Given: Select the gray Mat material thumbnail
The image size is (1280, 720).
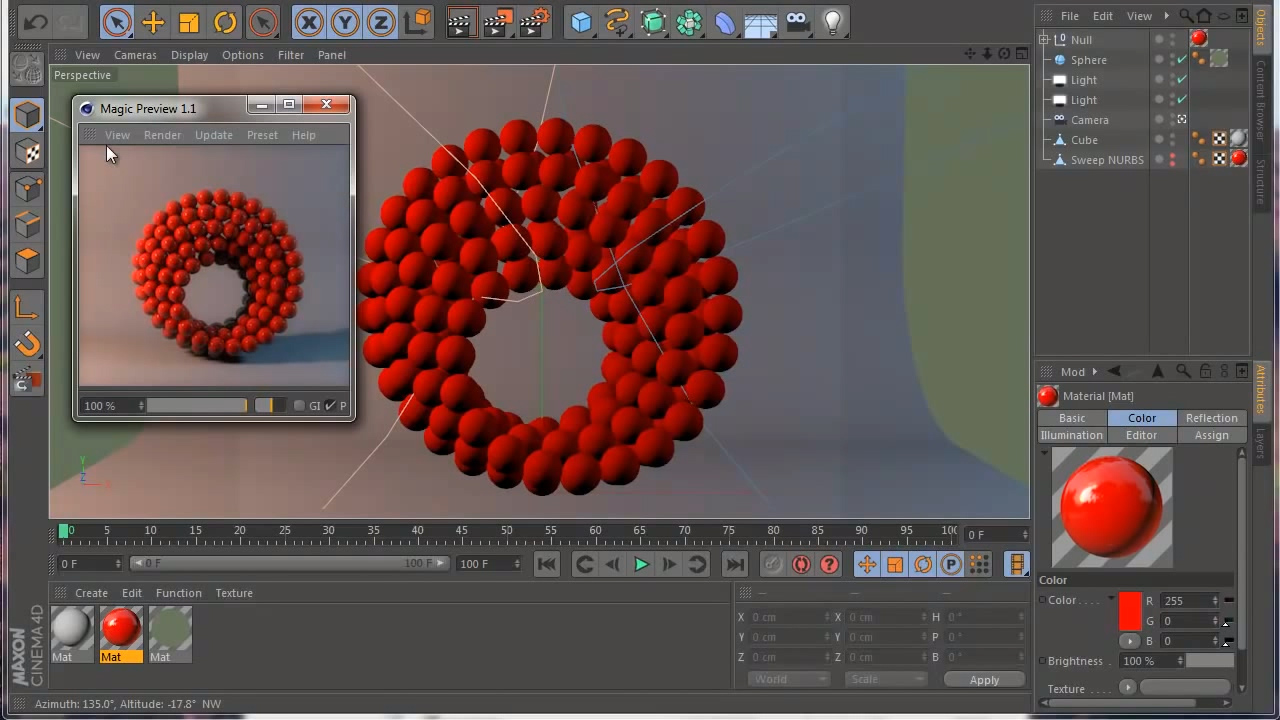Looking at the screenshot, I should pyautogui.click(x=71, y=628).
